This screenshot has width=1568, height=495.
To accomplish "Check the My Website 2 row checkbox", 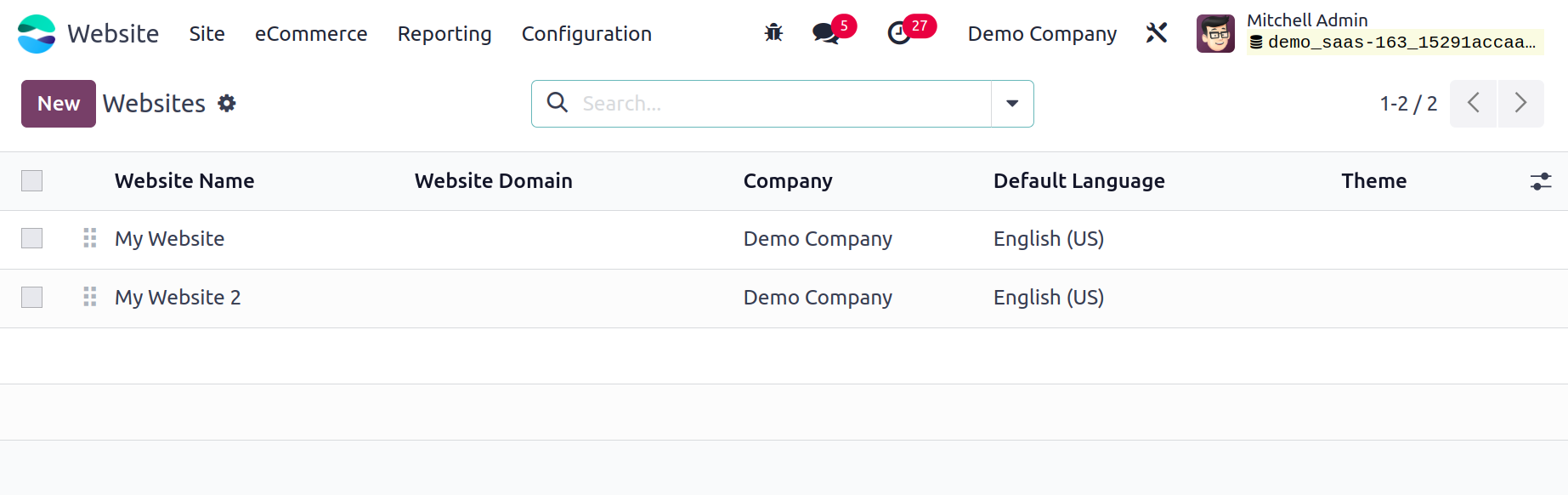I will tap(32, 297).
